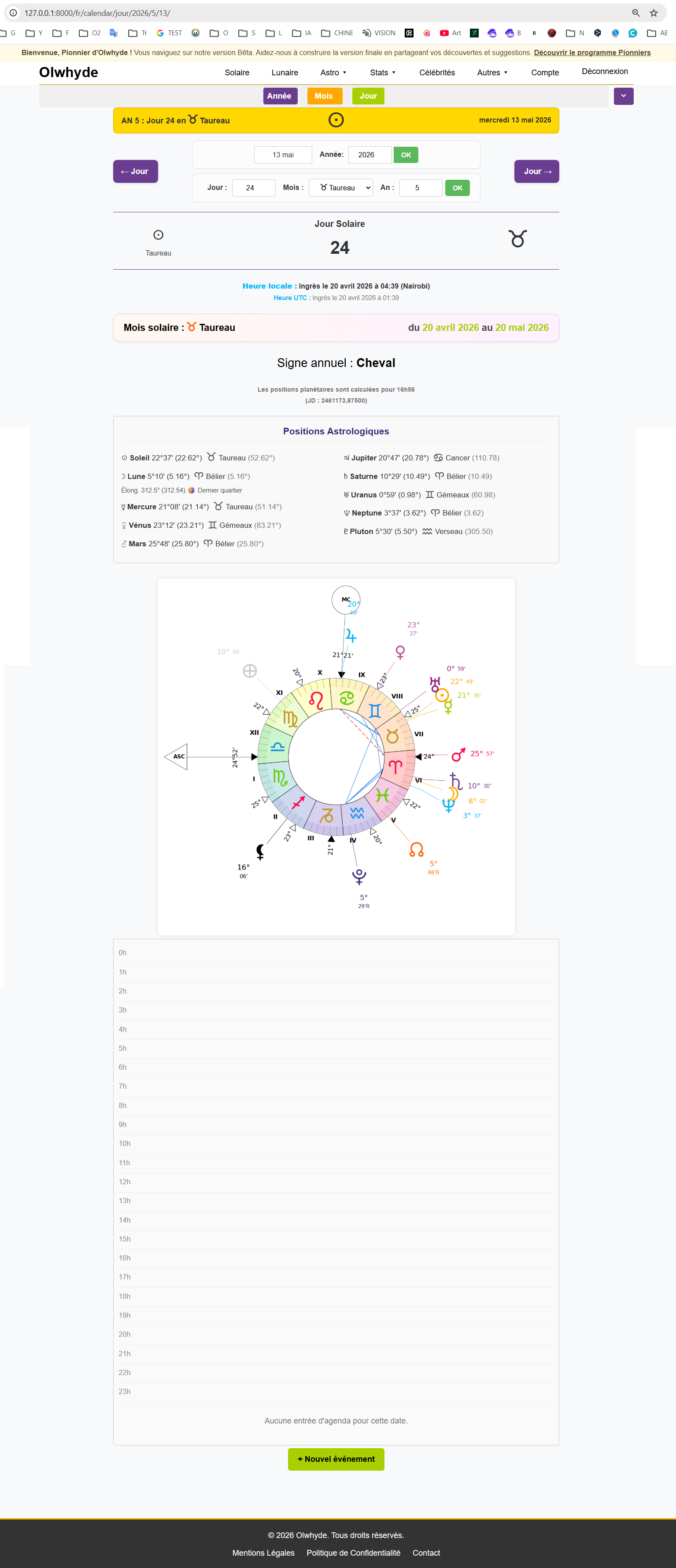
Task: Click the Jupiter glyph near MC
Action: point(351,636)
